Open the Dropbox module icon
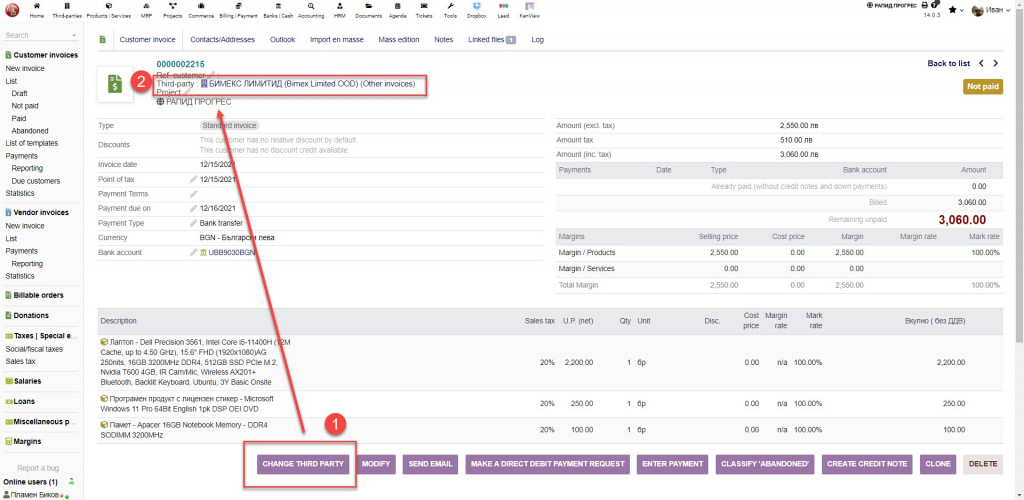Screen dimensions: 1024x500 pos(476,10)
